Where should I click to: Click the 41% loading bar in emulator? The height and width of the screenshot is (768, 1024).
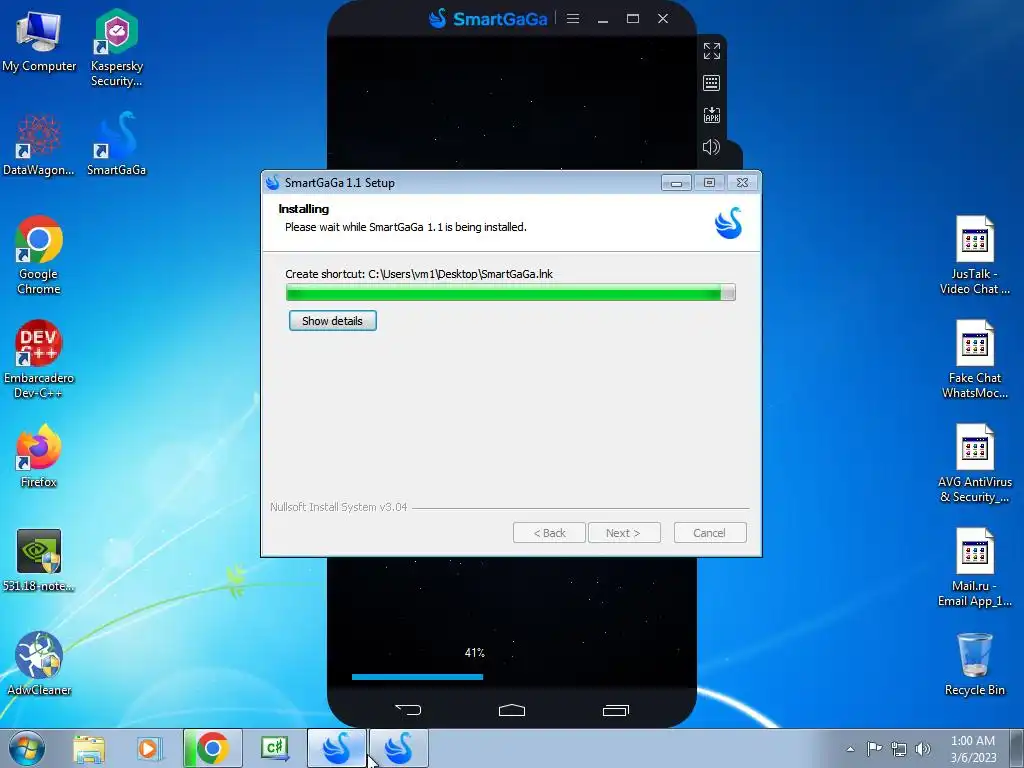pyautogui.click(x=417, y=677)
